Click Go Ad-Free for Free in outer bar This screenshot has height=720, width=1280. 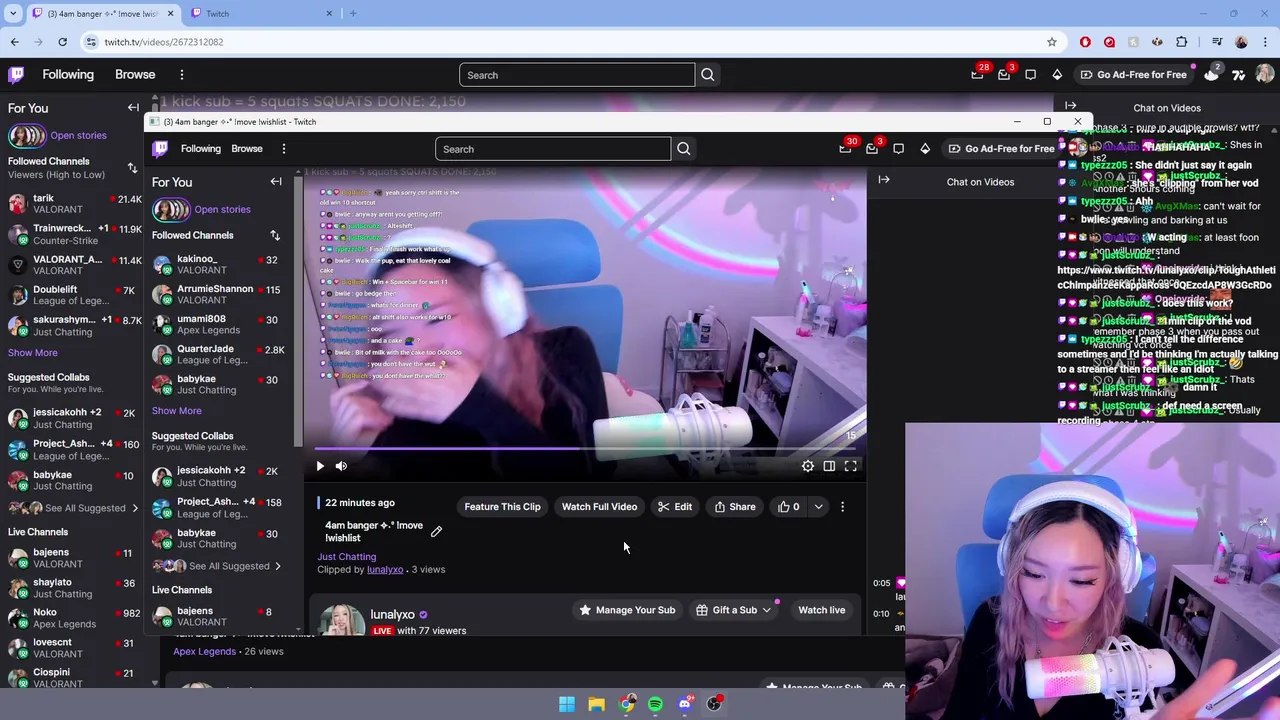click(x=1134, y=75)
